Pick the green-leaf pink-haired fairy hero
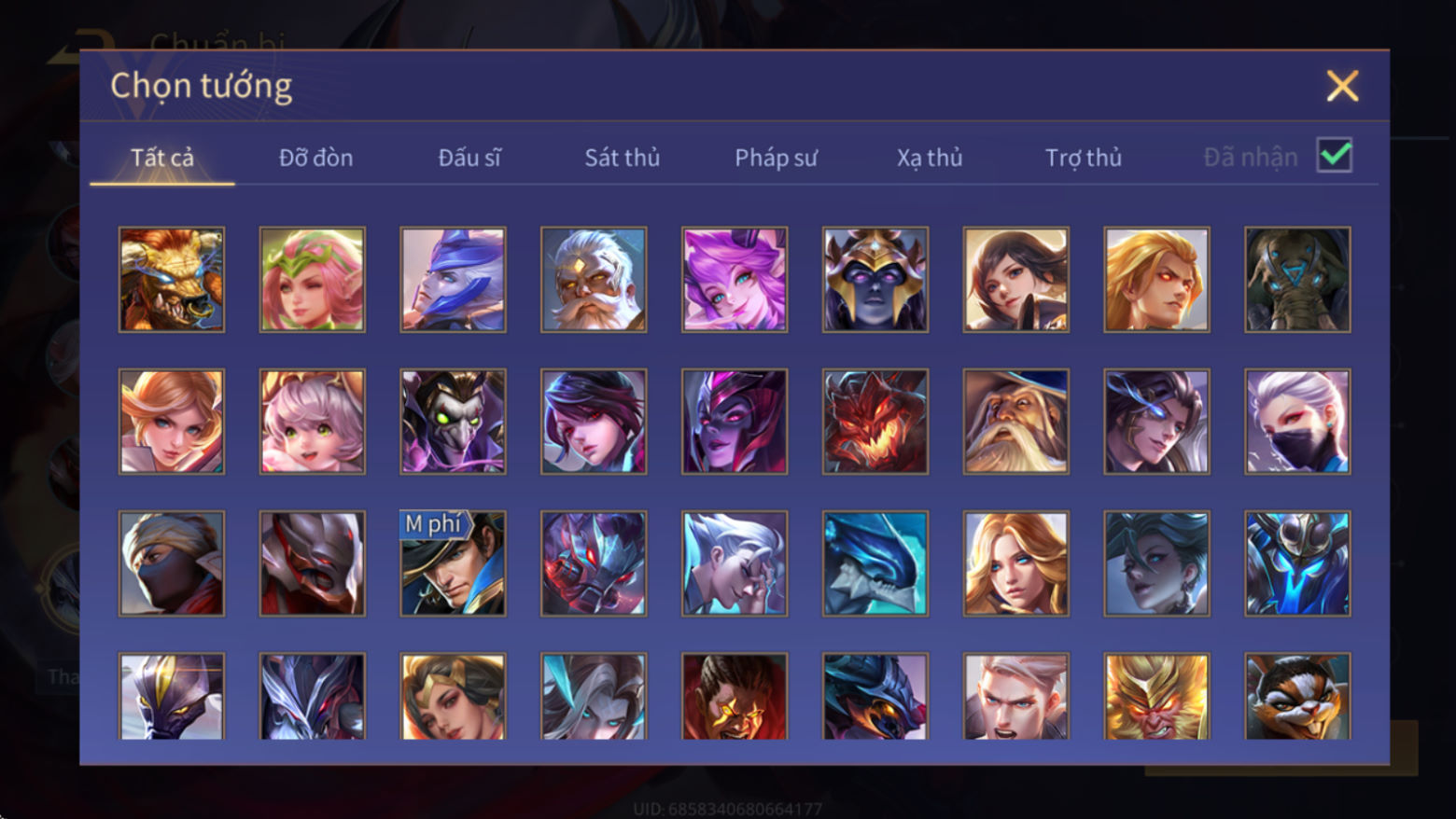Screen dimensions: 1456x819 [313, 279]
